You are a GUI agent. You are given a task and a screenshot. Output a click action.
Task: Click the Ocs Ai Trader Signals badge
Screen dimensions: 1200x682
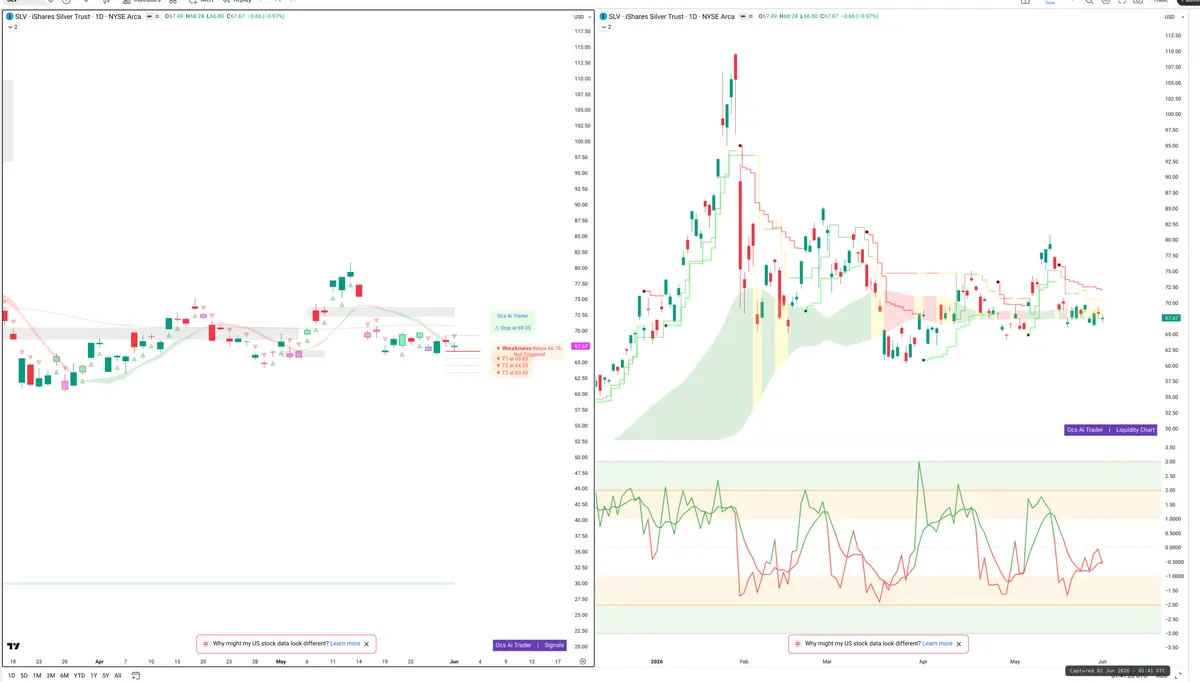click(530, 645)
